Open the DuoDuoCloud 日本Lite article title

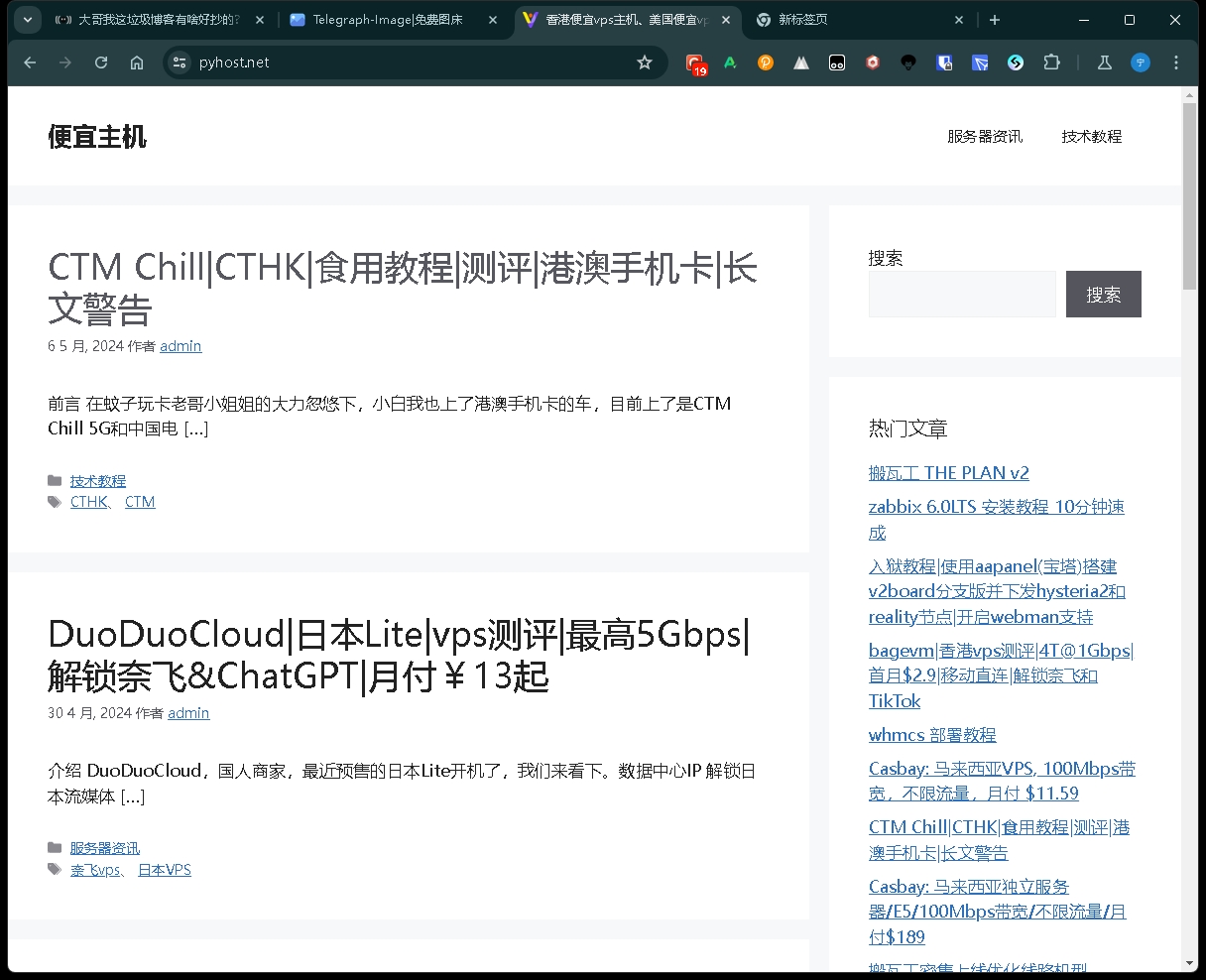click(399, 655)
